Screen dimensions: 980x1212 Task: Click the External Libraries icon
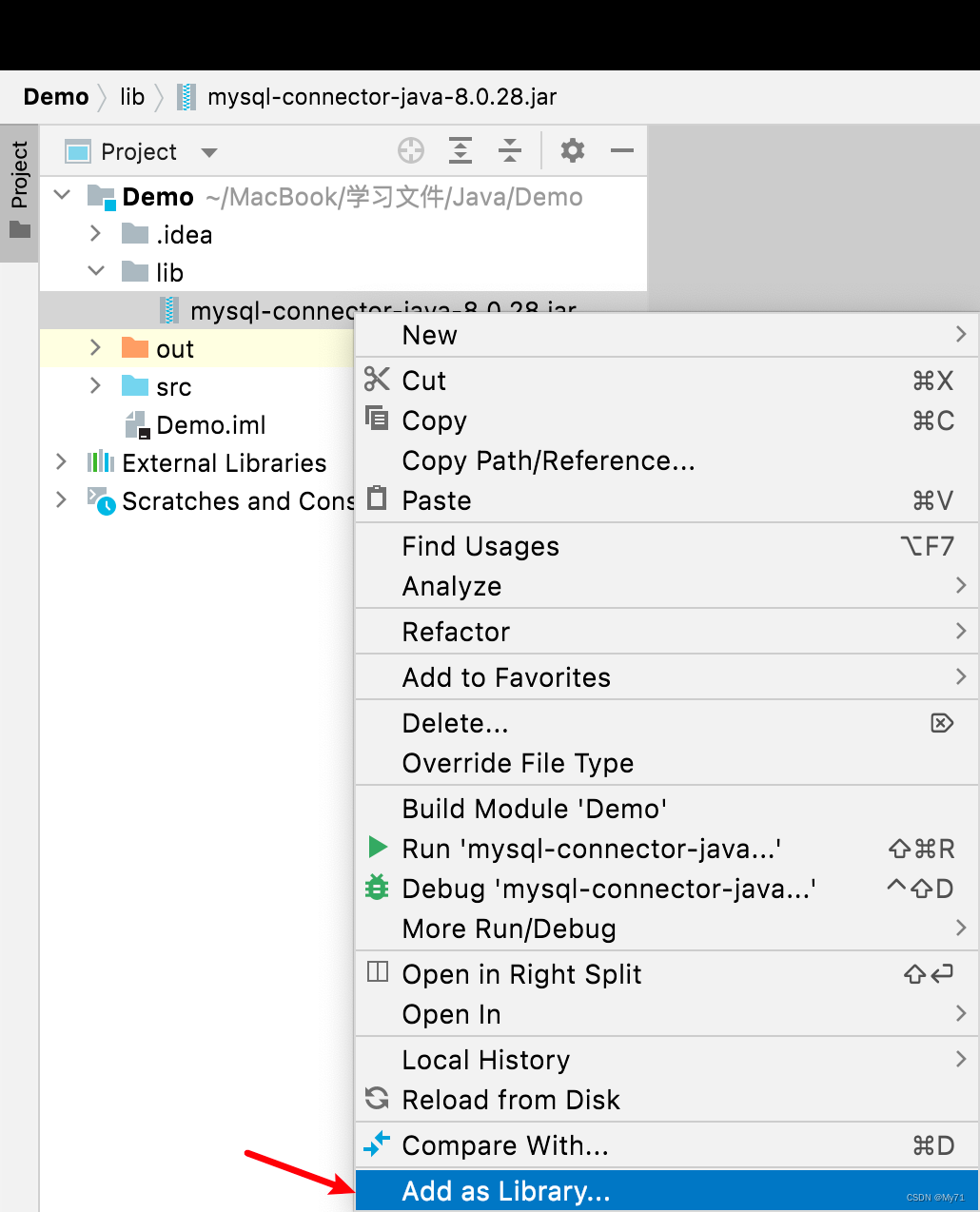(x=101, y=462)
